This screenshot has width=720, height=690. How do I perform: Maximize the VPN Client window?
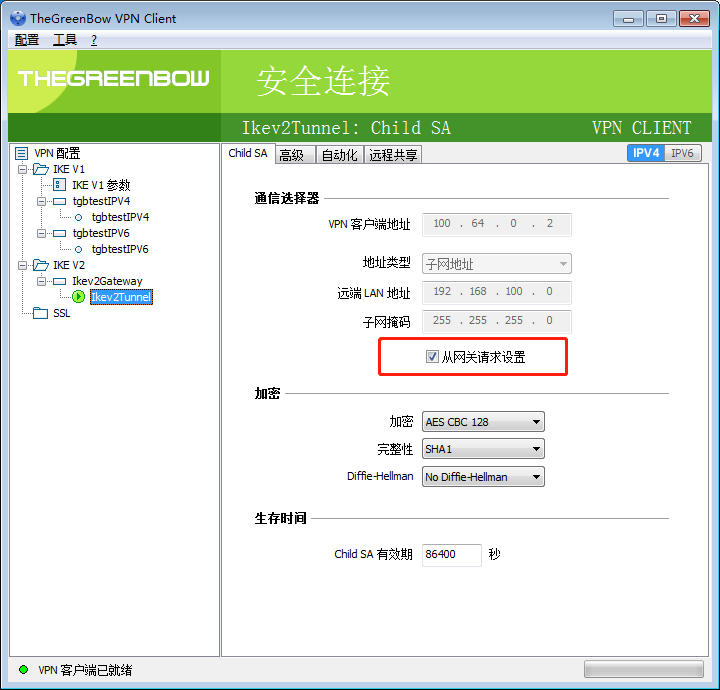661,19
